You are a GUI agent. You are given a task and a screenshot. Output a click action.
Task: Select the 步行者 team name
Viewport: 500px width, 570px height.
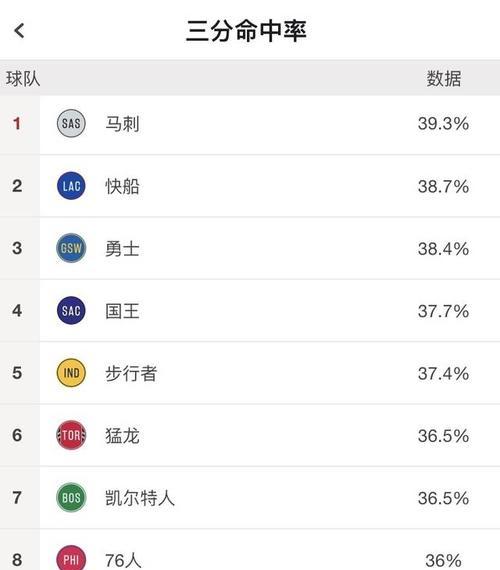pyautogui.click(x=131, y=374)
